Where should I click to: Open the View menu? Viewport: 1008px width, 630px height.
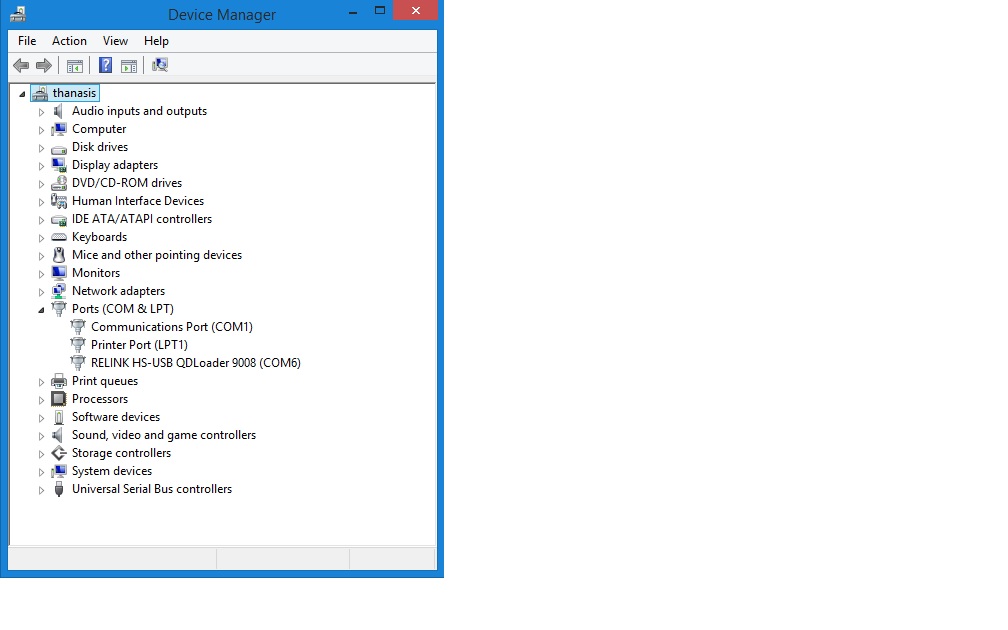coord(115,41)
